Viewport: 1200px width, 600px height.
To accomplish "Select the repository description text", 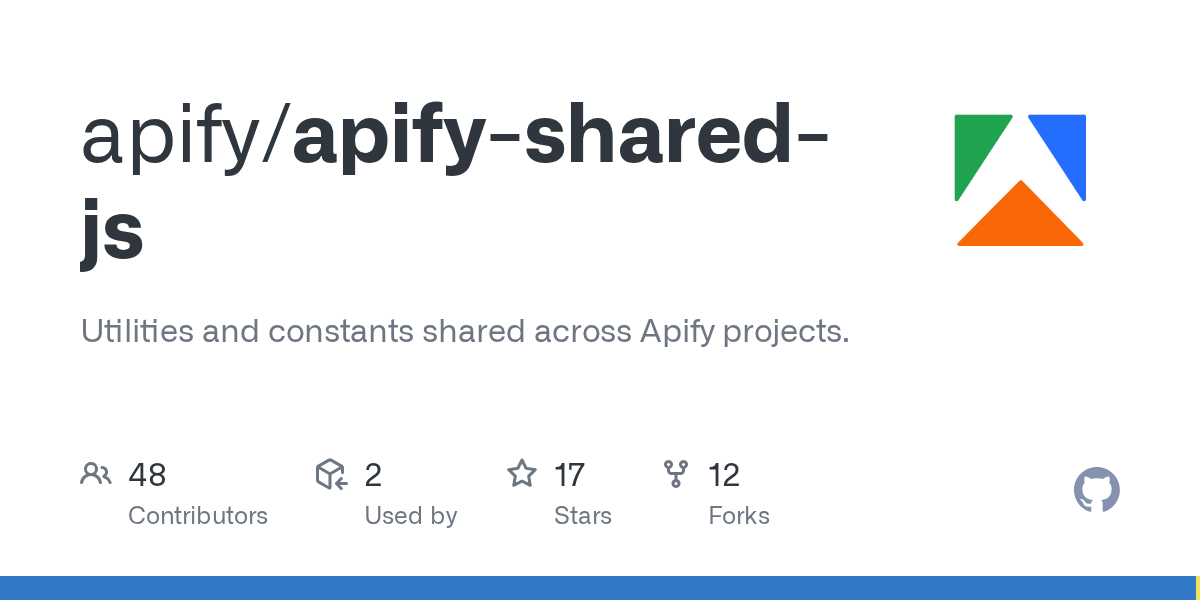I will (x=465, y=331).
